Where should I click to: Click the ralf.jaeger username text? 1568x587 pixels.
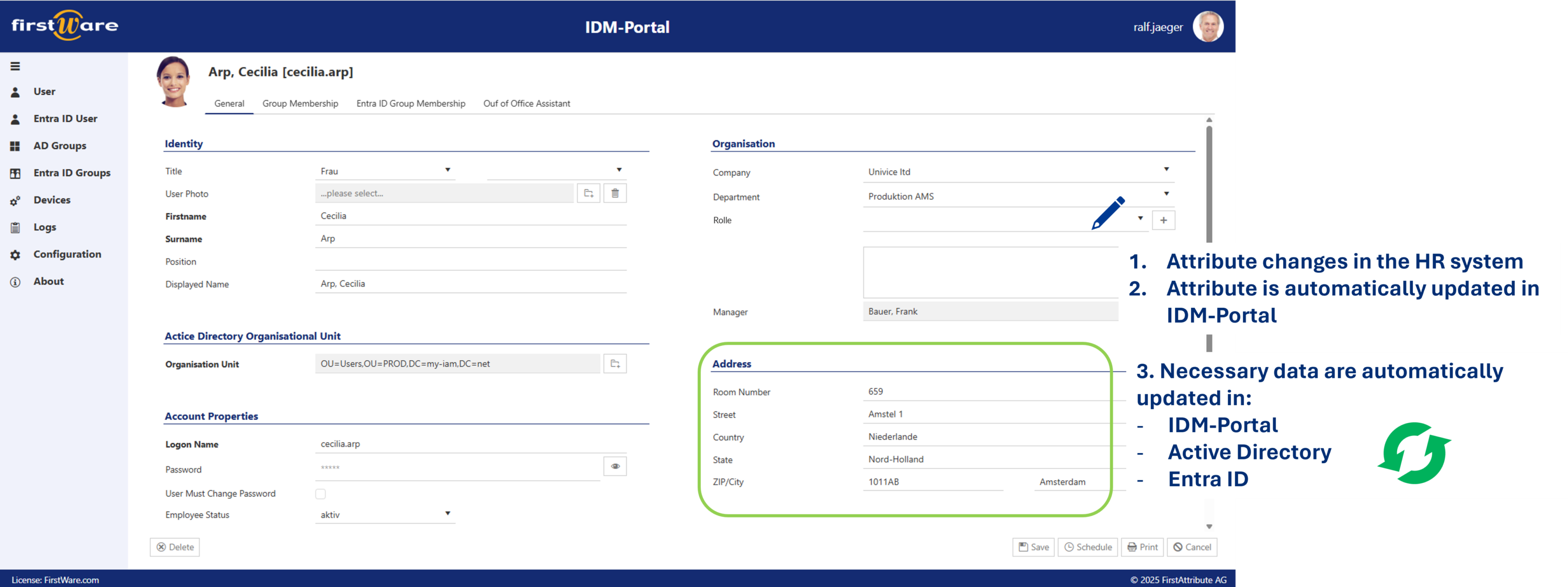pyautogui.click(x=1158, y=27)
